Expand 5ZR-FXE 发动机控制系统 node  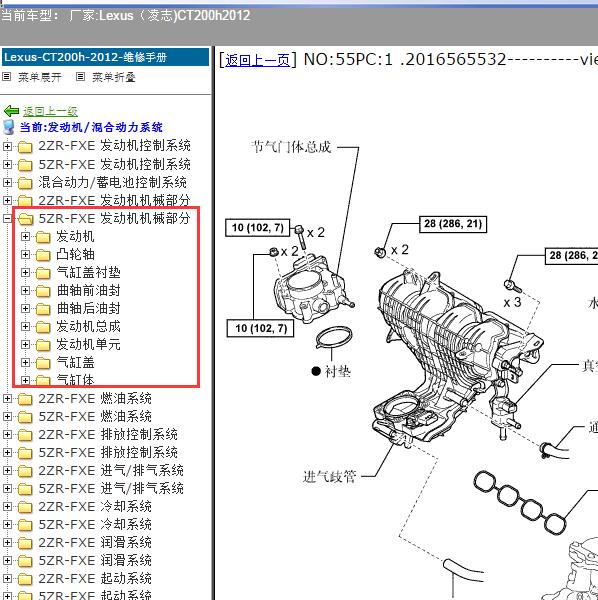point(7,165)
